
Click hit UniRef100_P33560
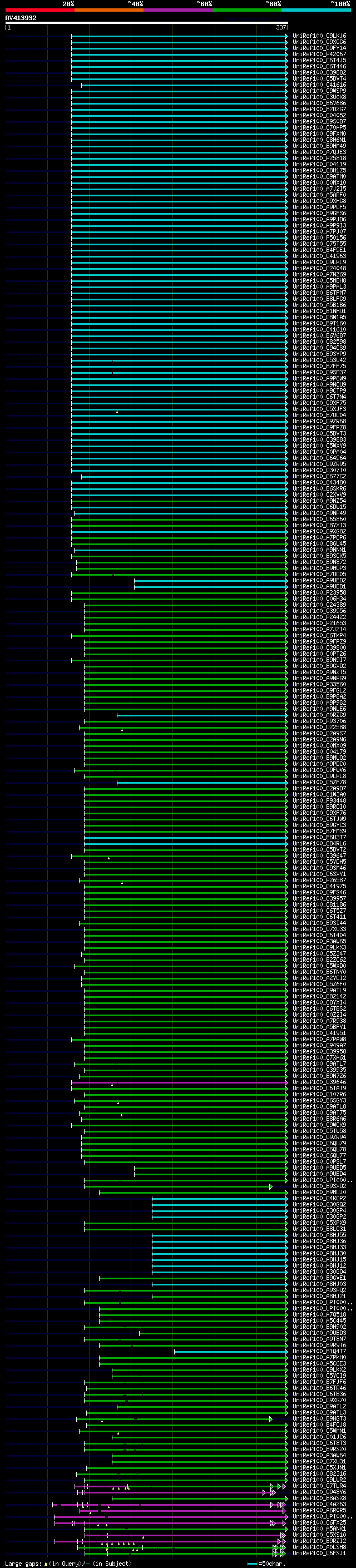pyautogui.click(x=319, y=685)
